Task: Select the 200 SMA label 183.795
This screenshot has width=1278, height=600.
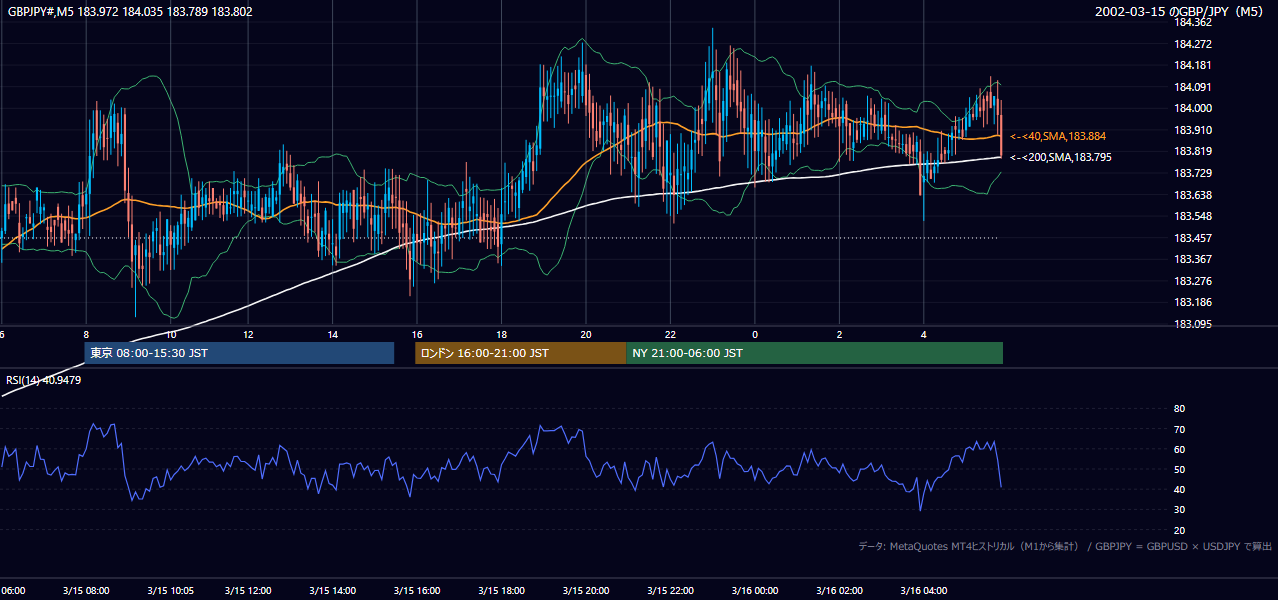Action: 1061,157
